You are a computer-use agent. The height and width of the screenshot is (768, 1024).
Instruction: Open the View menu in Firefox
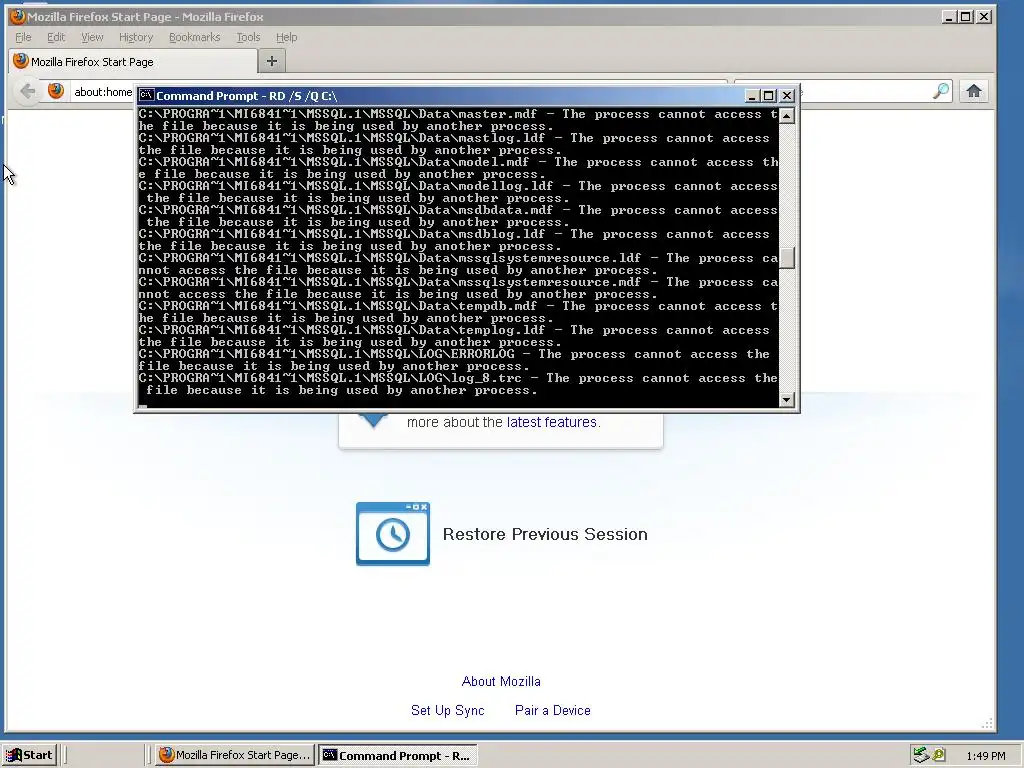pos(92,37)
